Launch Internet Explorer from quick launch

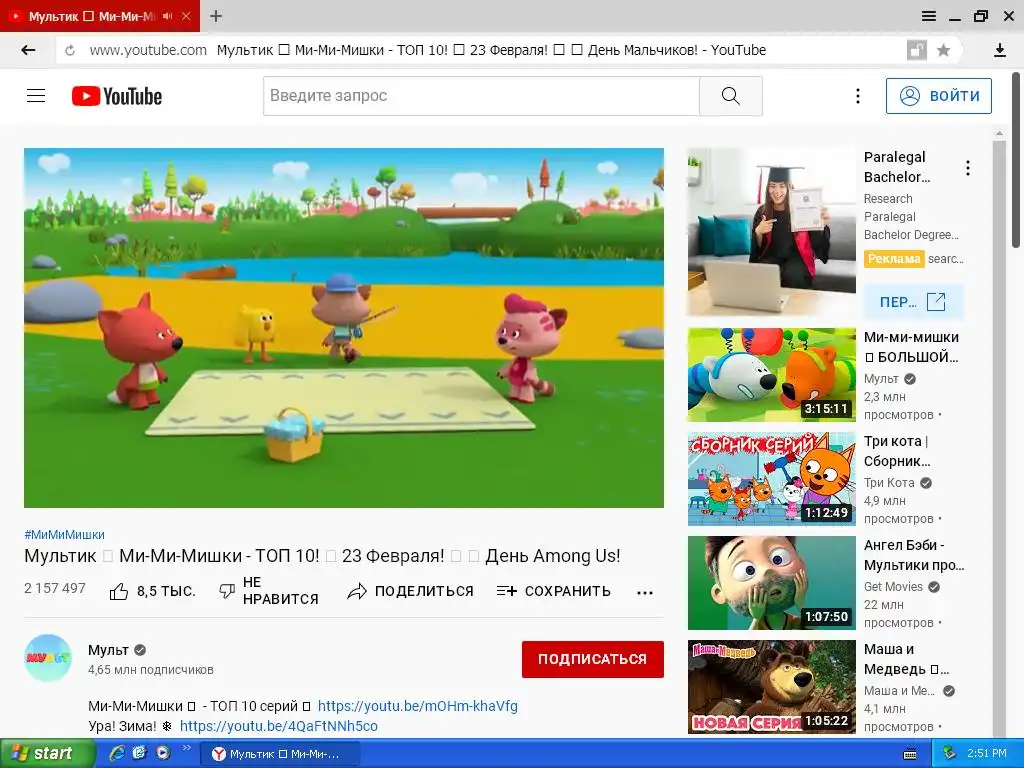click(117, 754)
